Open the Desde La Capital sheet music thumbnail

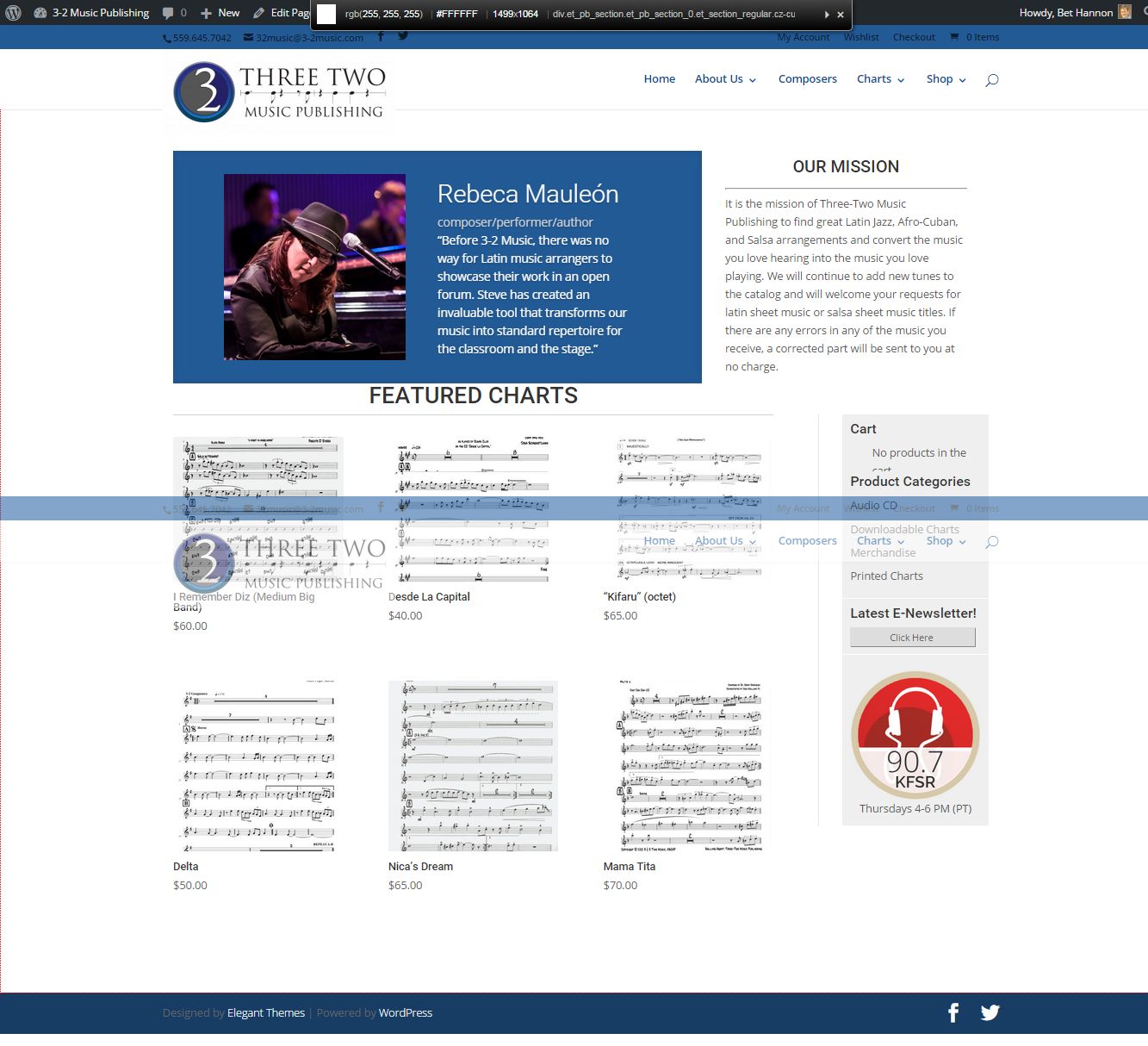pos(473,511)
